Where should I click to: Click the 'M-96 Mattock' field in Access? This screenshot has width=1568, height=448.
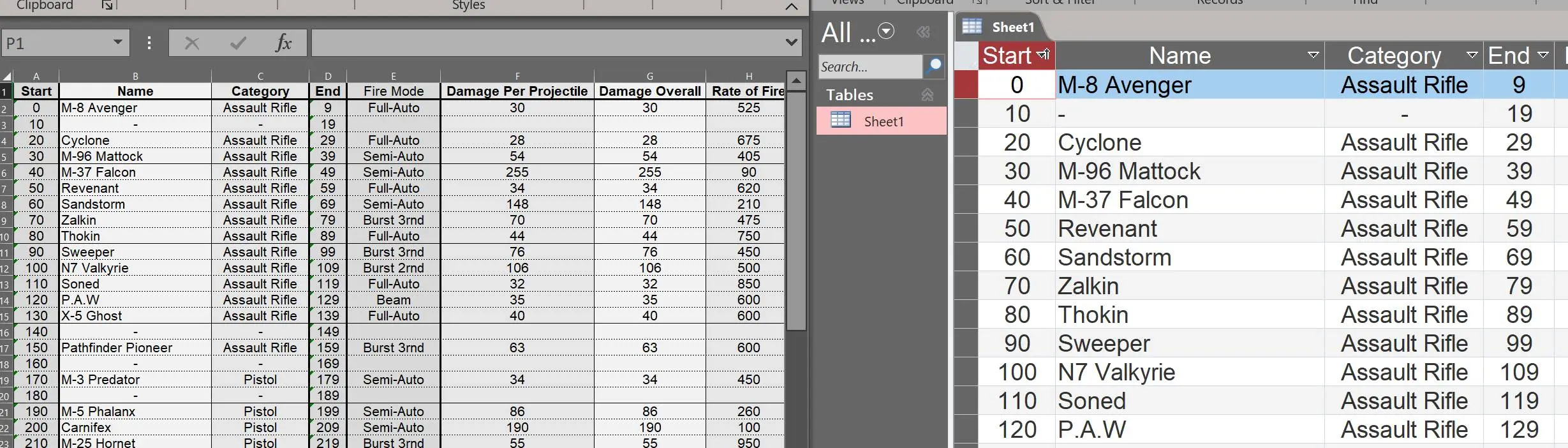[1190, 171]
